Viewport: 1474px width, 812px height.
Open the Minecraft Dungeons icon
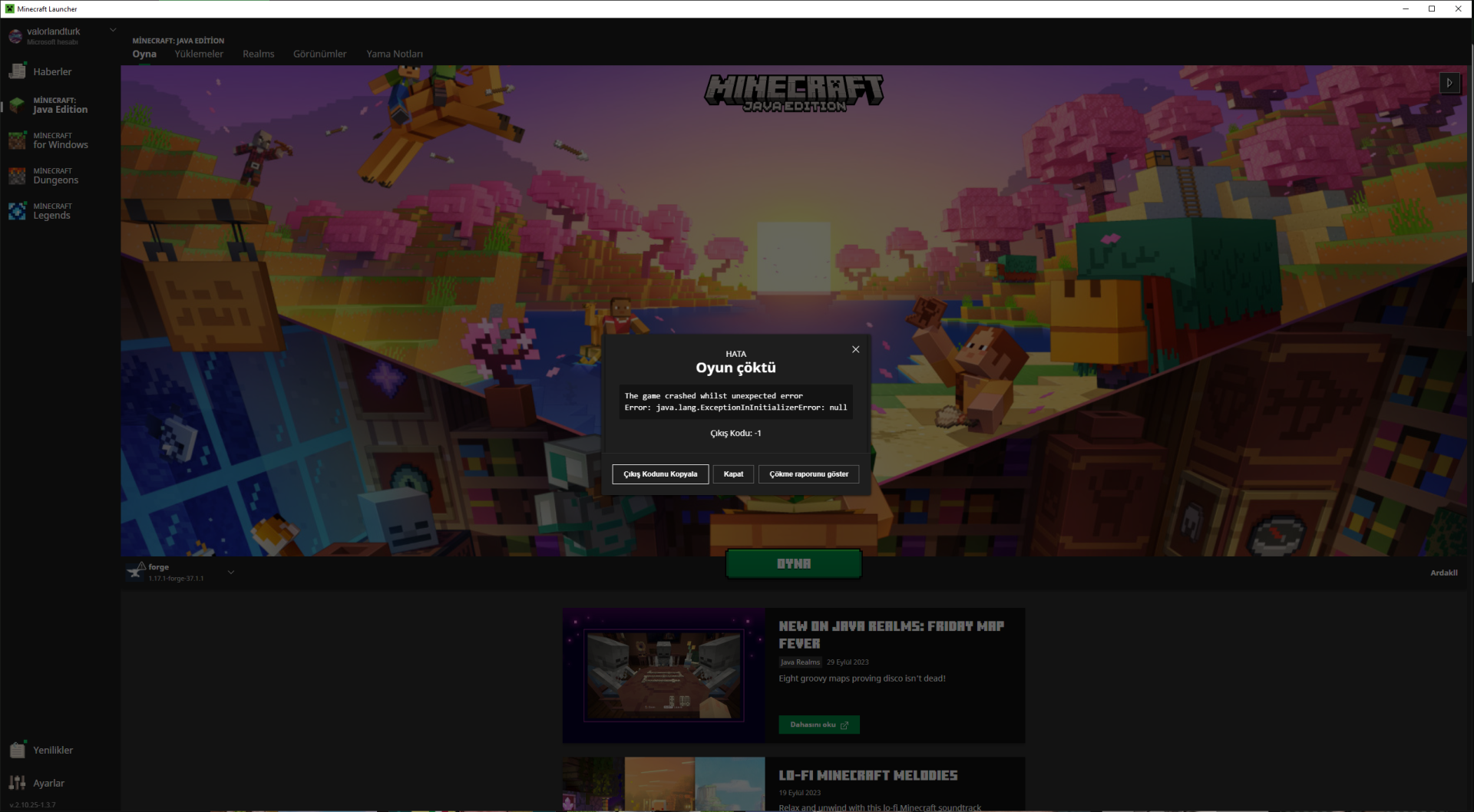coord(17,176)
